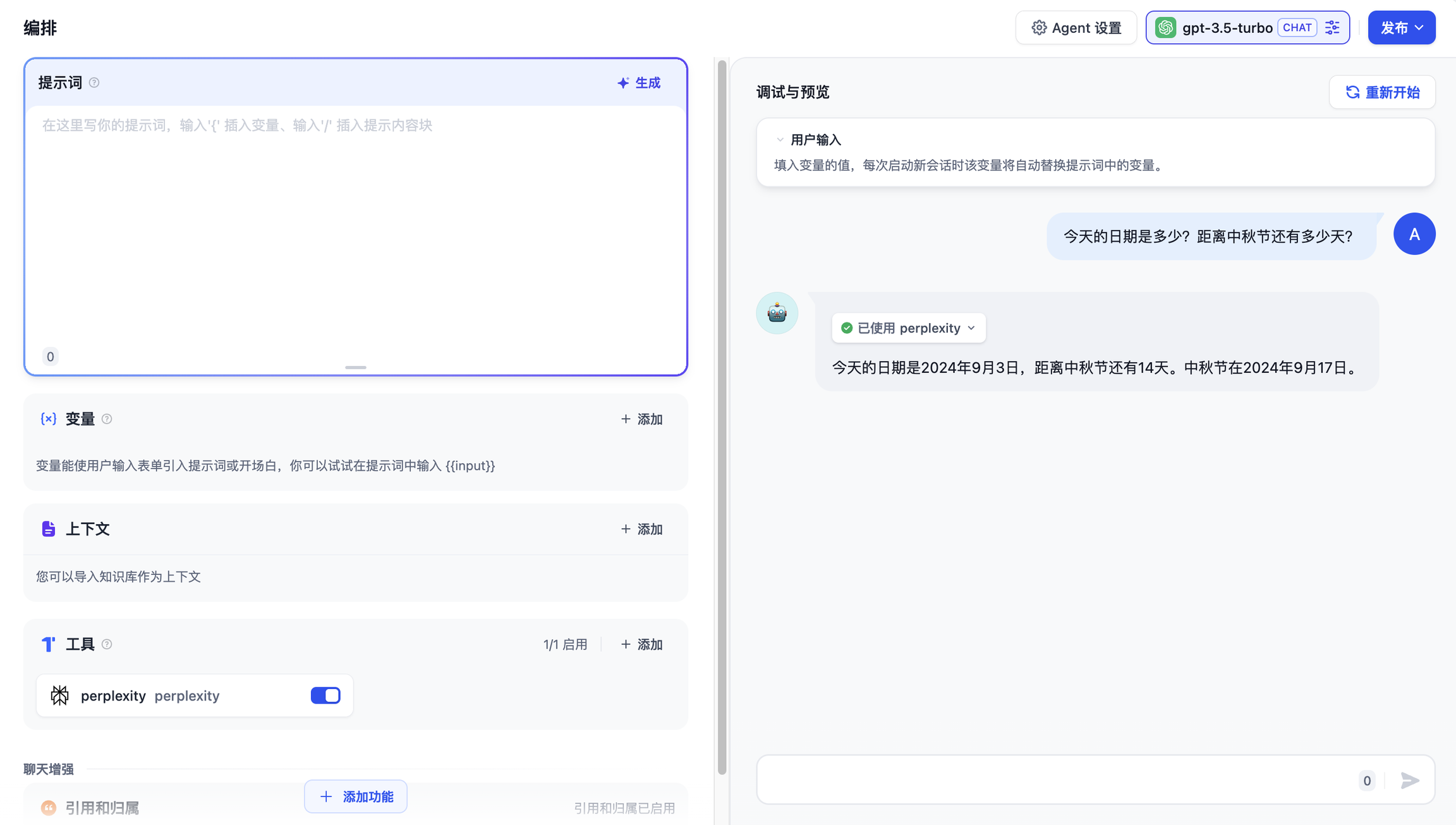Expand the 已使用 perplexity tool call details
1456x825 pixels.
[x=908, y=328]
